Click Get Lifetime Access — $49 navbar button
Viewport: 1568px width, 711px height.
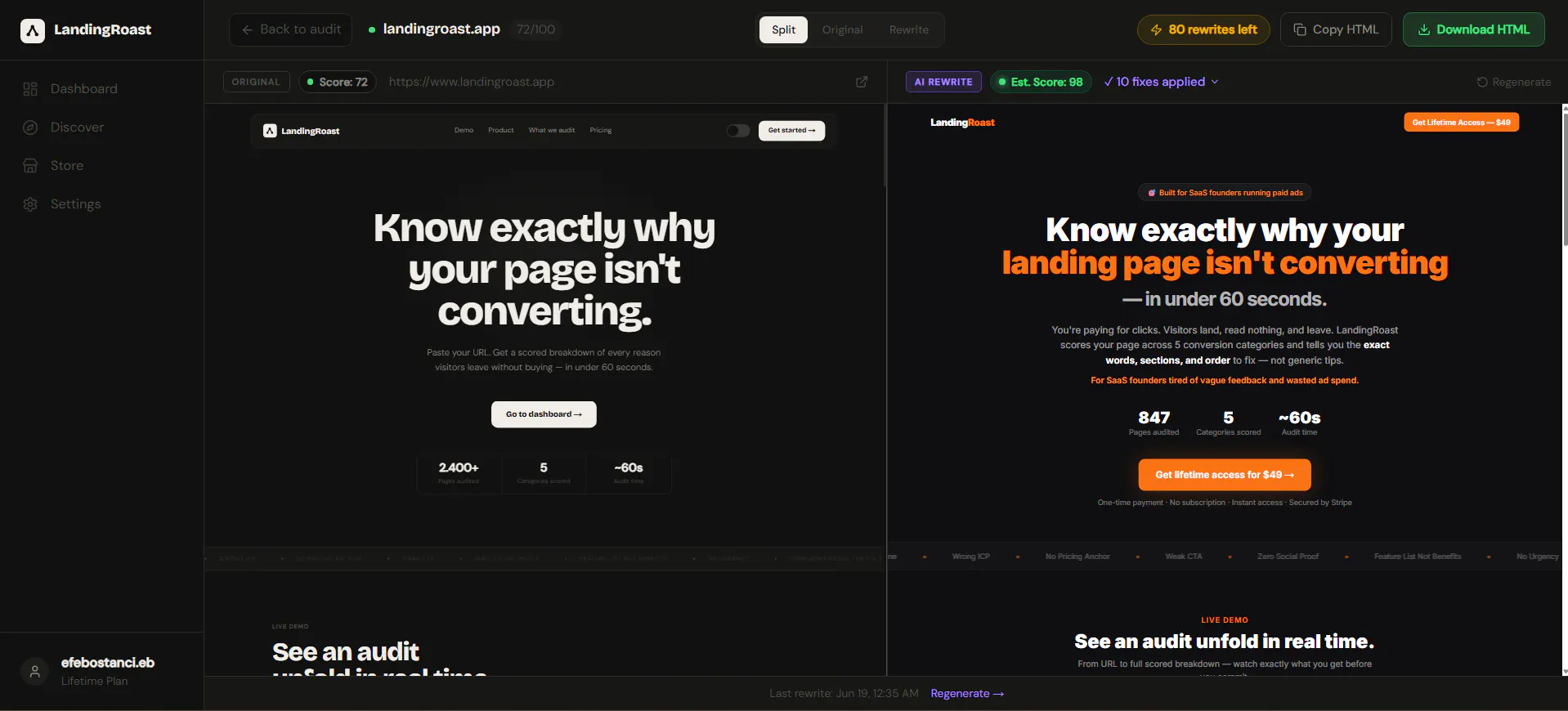(1461, 123)
